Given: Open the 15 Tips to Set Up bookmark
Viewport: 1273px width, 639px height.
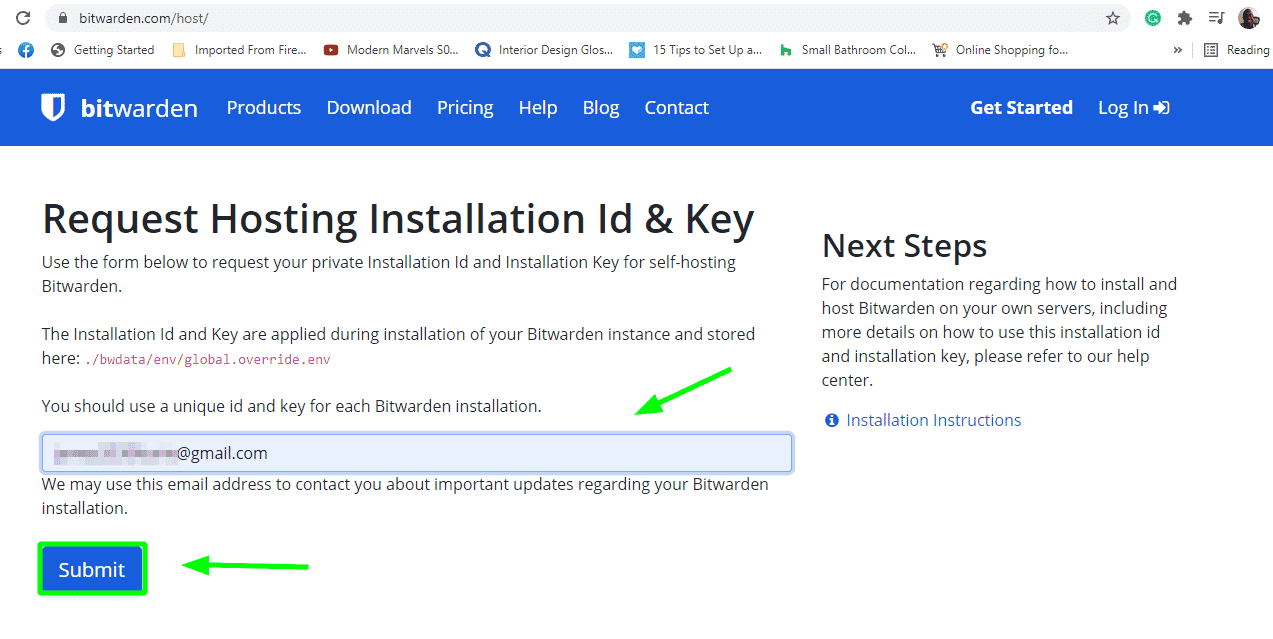Looking at the screenshot, I should pyautogui.click(x=696, y=50).
